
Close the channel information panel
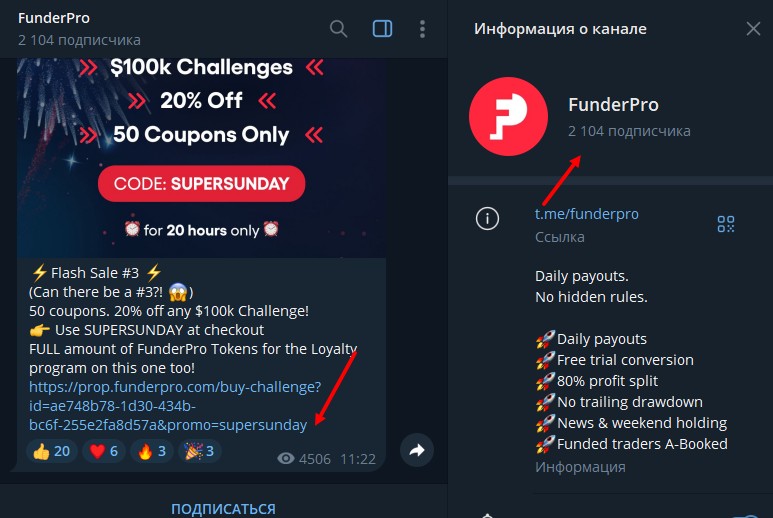753,29
